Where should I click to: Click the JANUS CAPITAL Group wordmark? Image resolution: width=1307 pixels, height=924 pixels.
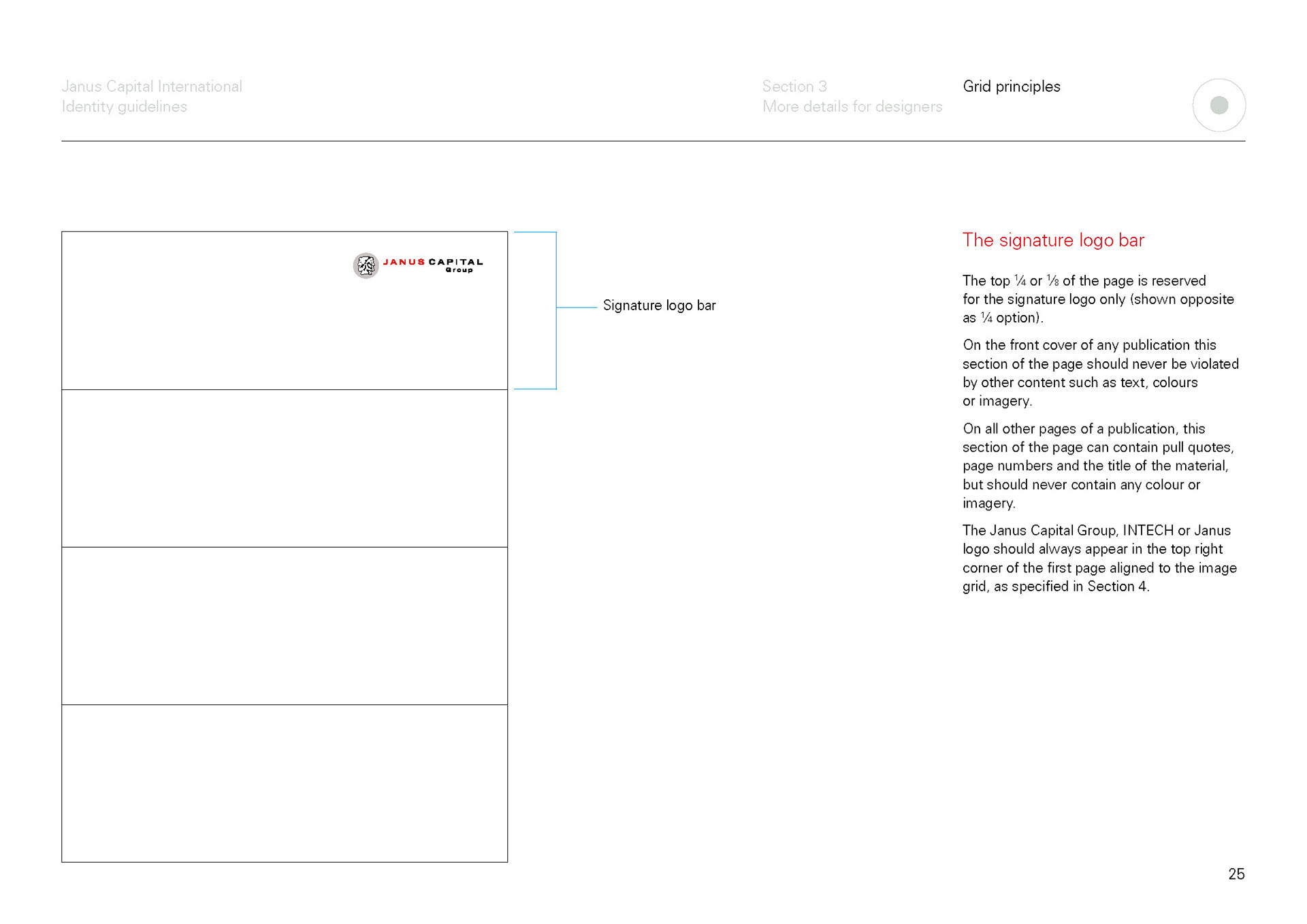(432, 264)
